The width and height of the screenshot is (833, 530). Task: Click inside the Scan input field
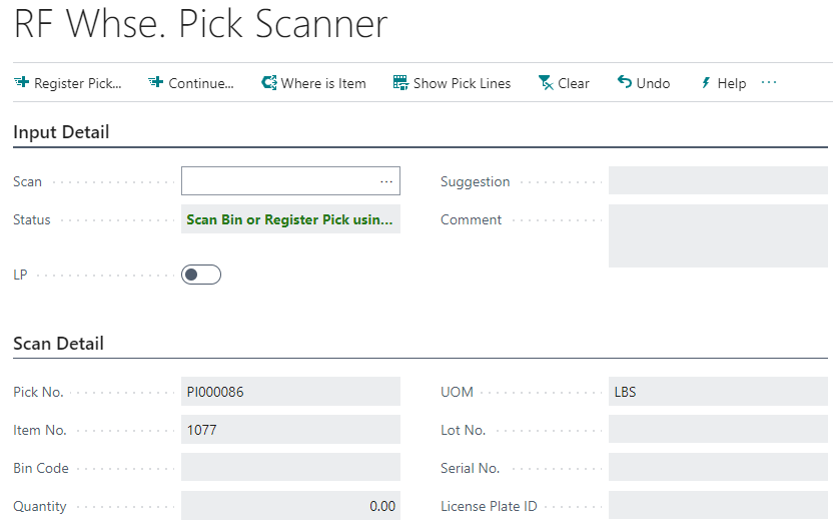click(x=278, y=181)
